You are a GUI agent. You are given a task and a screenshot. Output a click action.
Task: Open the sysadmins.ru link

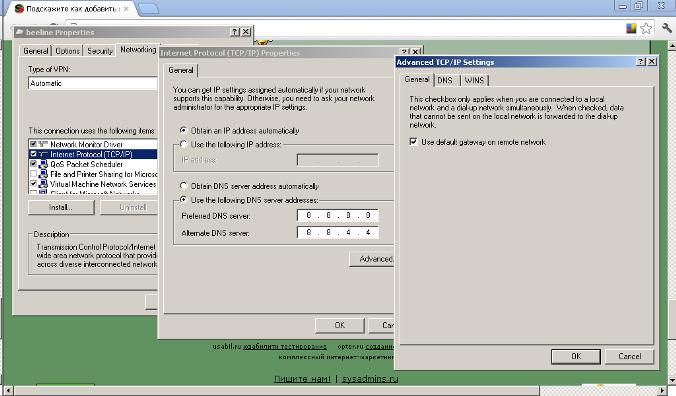(x=370, y=379)
